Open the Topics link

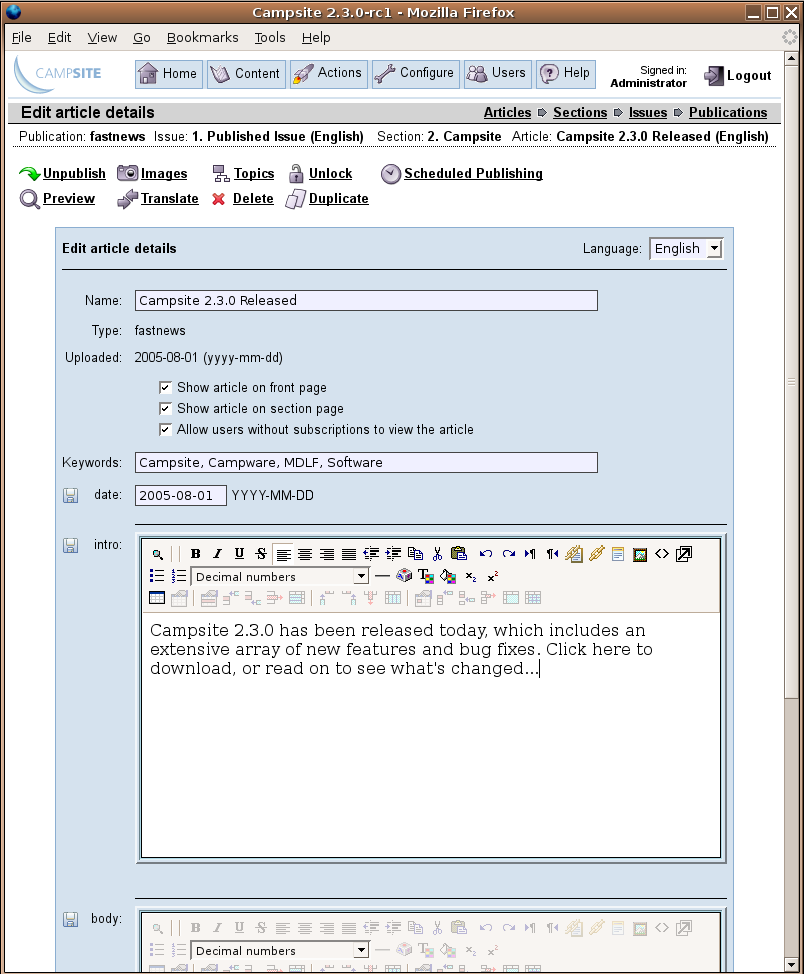click(x=254, y=173)
